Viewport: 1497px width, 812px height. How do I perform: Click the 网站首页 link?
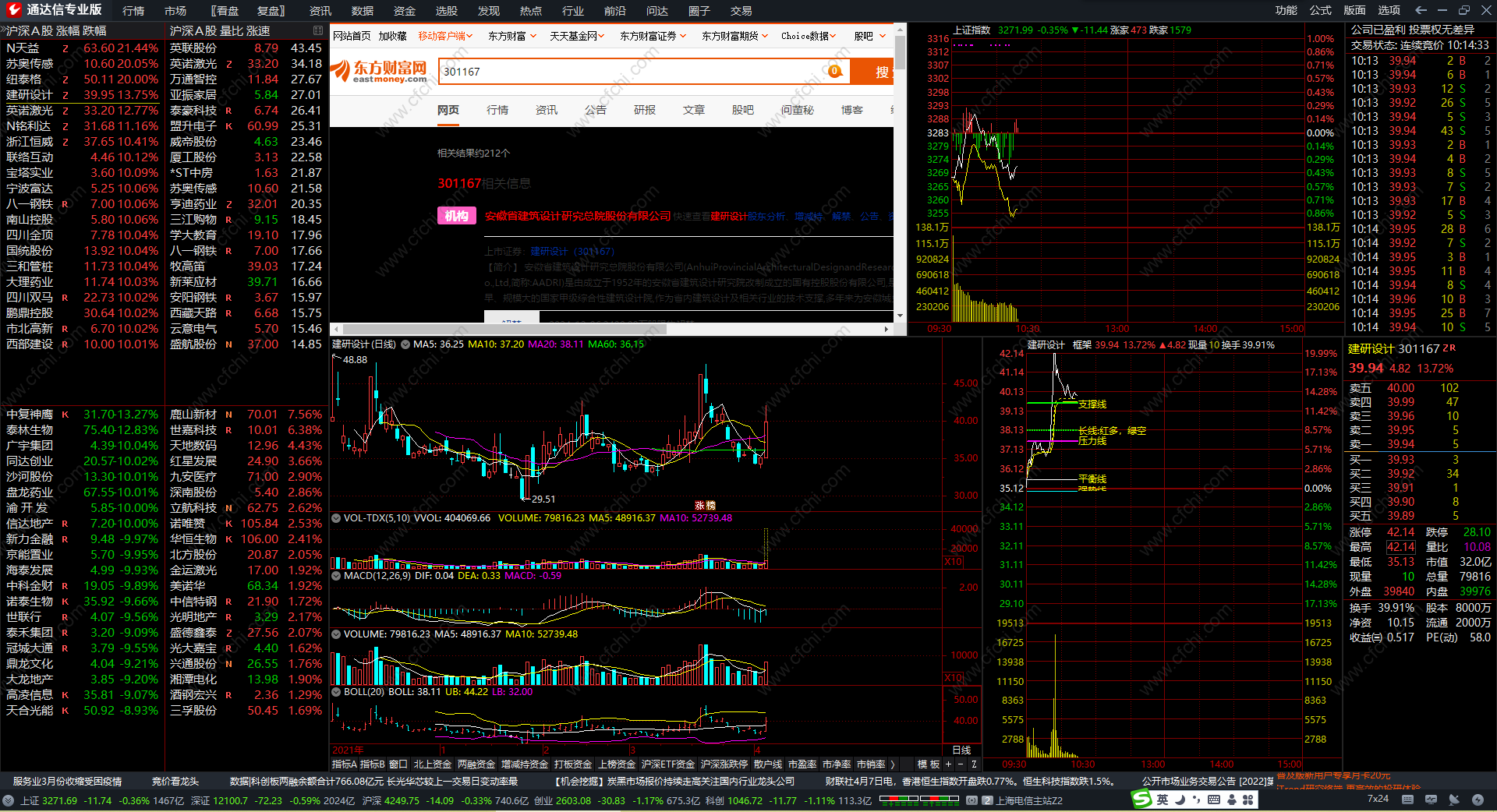coord(352,36)
